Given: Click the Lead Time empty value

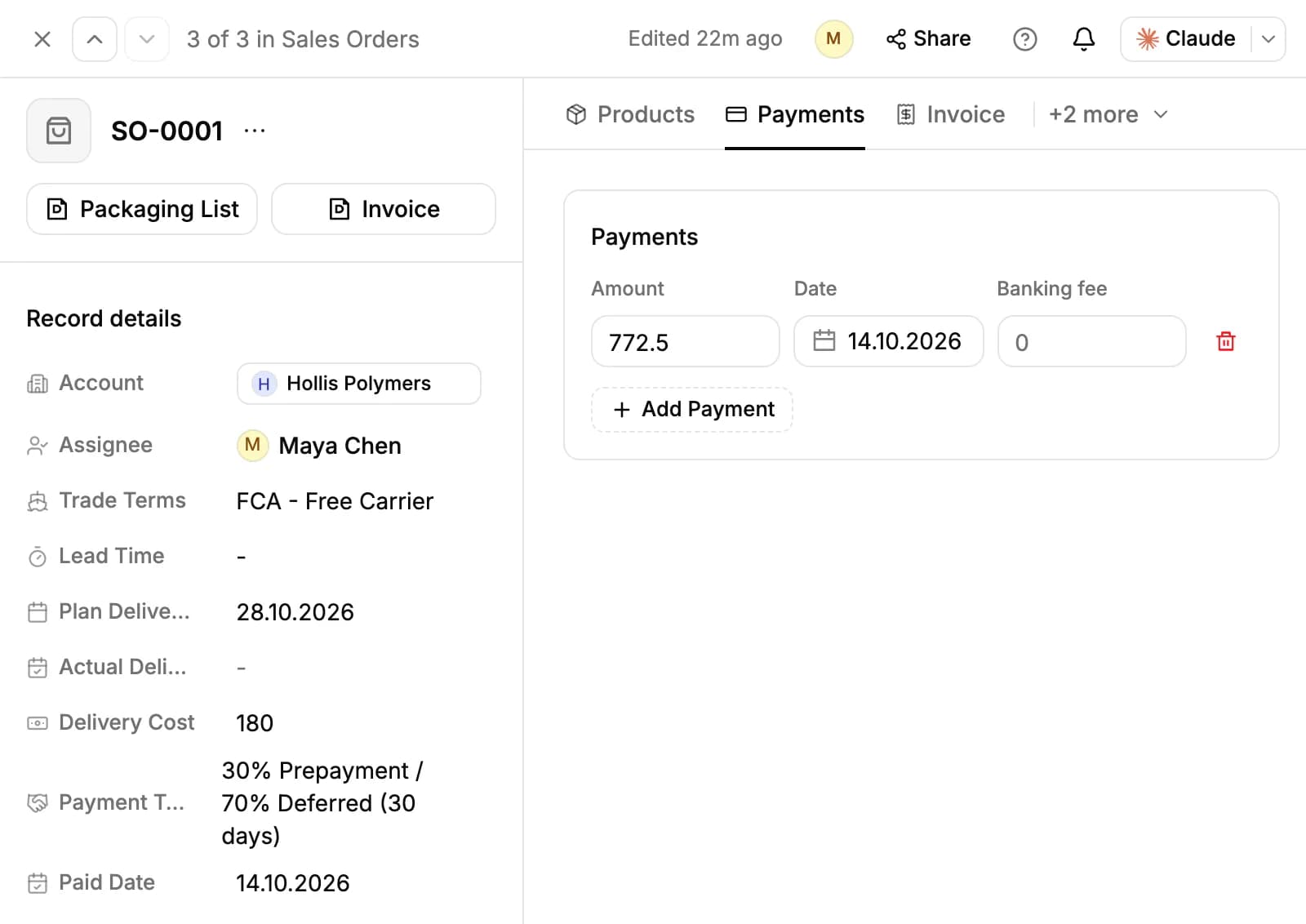Looking at the screenshot, I should (242, 557).
